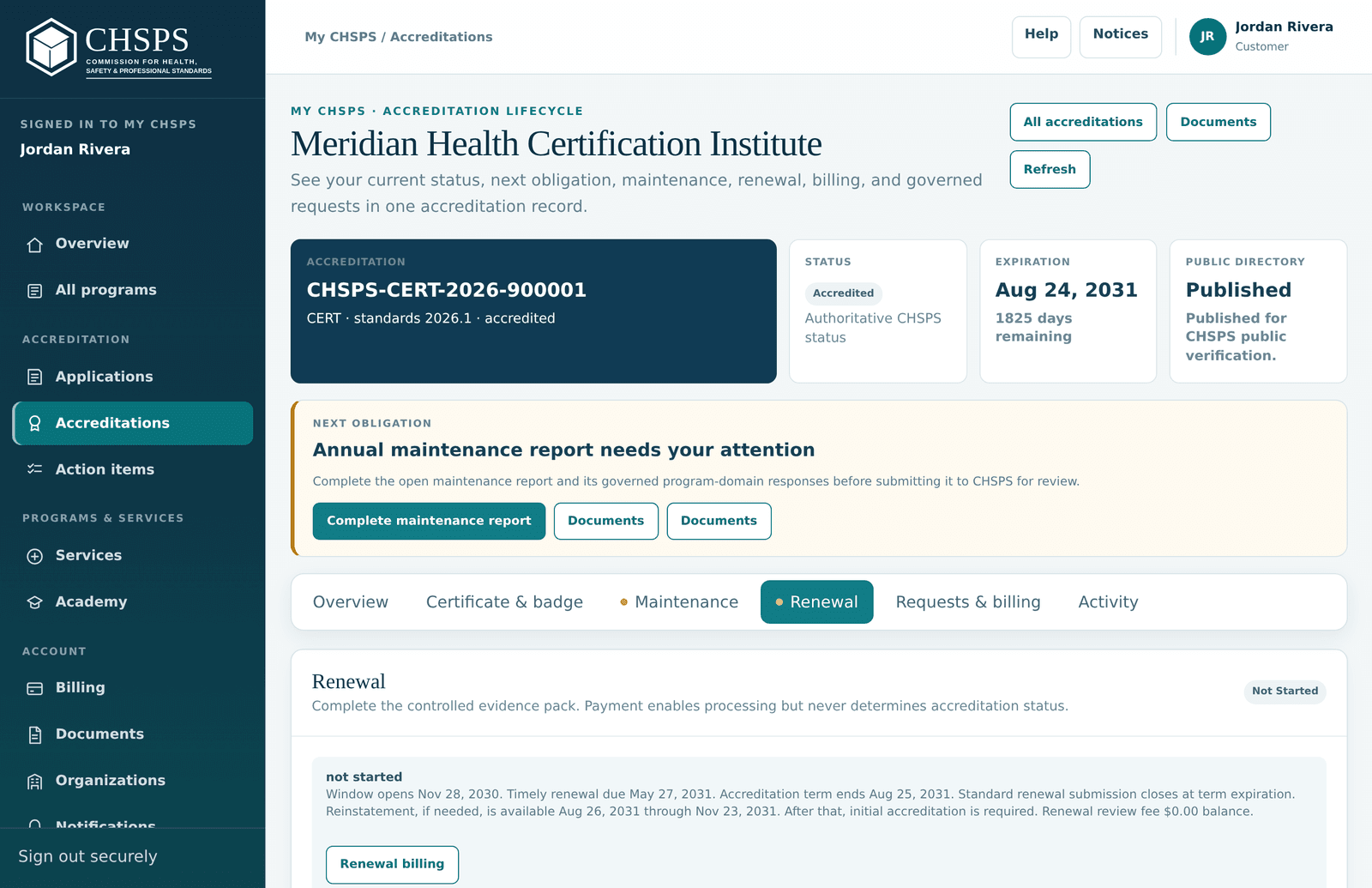Screen dimensions: 1372x888
Task: Open Organizations in the sidebar
Action: point(133,781)
